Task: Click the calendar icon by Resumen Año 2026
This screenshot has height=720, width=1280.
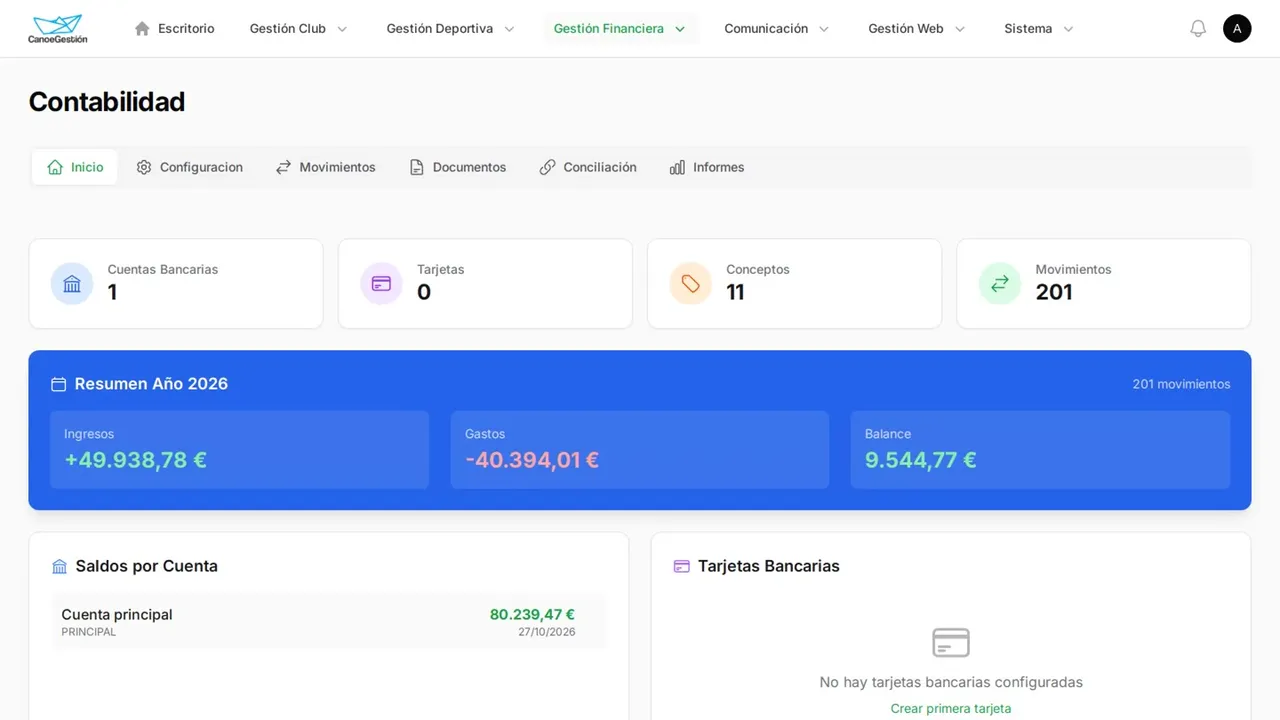Action: coord(58,384)
